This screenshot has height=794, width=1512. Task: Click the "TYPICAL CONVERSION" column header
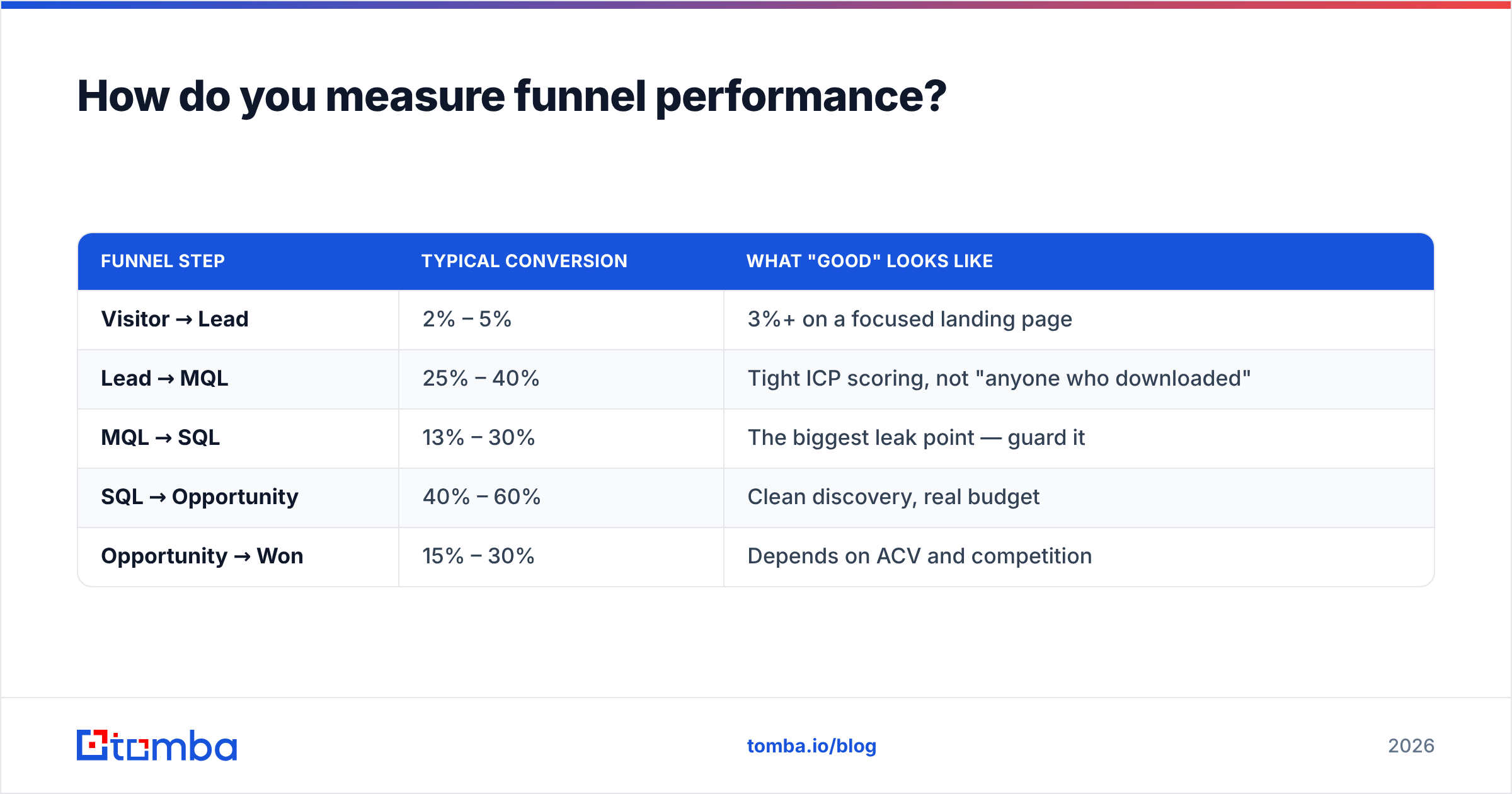(524, 262)
